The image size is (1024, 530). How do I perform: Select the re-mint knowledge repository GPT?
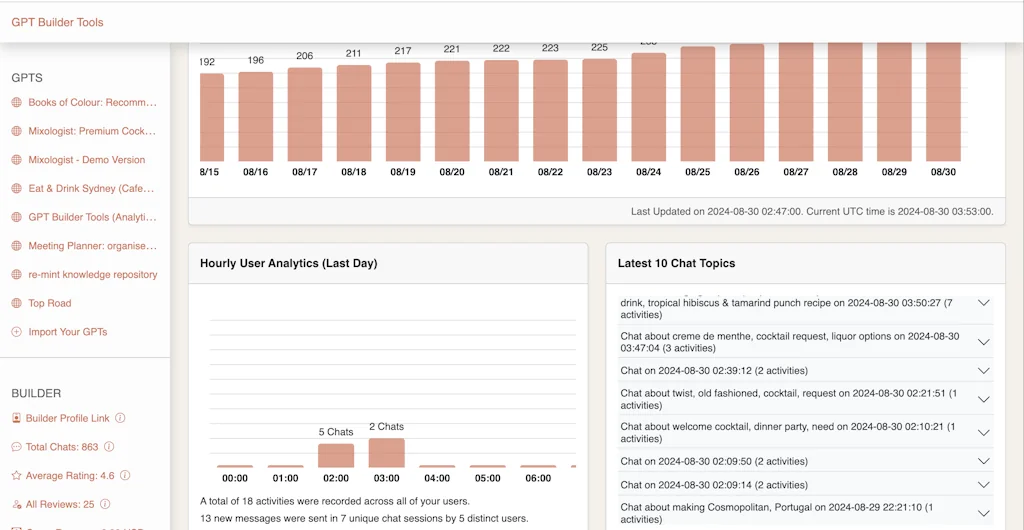(x=92, y=275)
